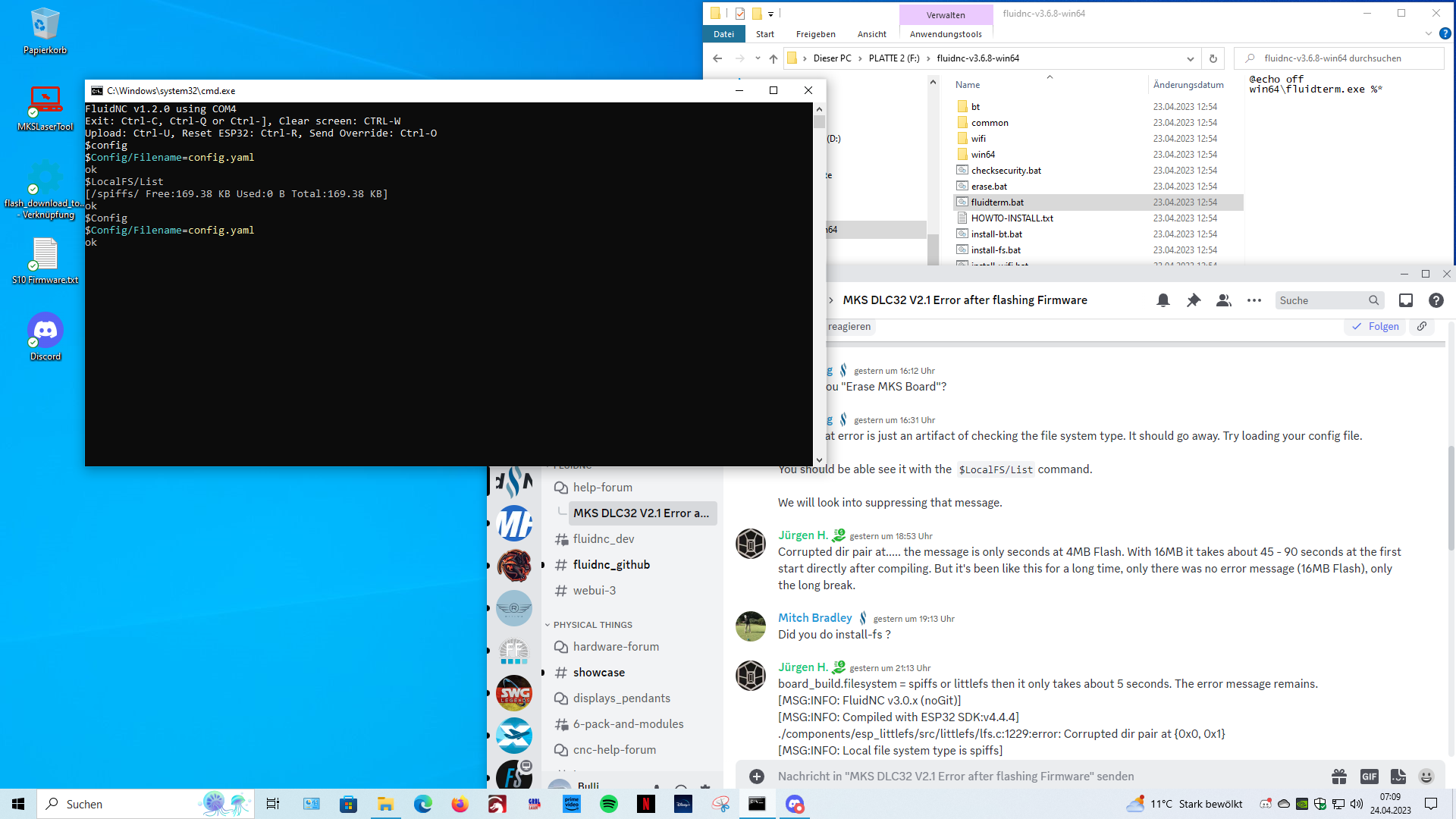Toggle notification settings with the bell icon
Image resolution: width=1456 pixels, height=819 pixels.
[x=1163, y=300]
